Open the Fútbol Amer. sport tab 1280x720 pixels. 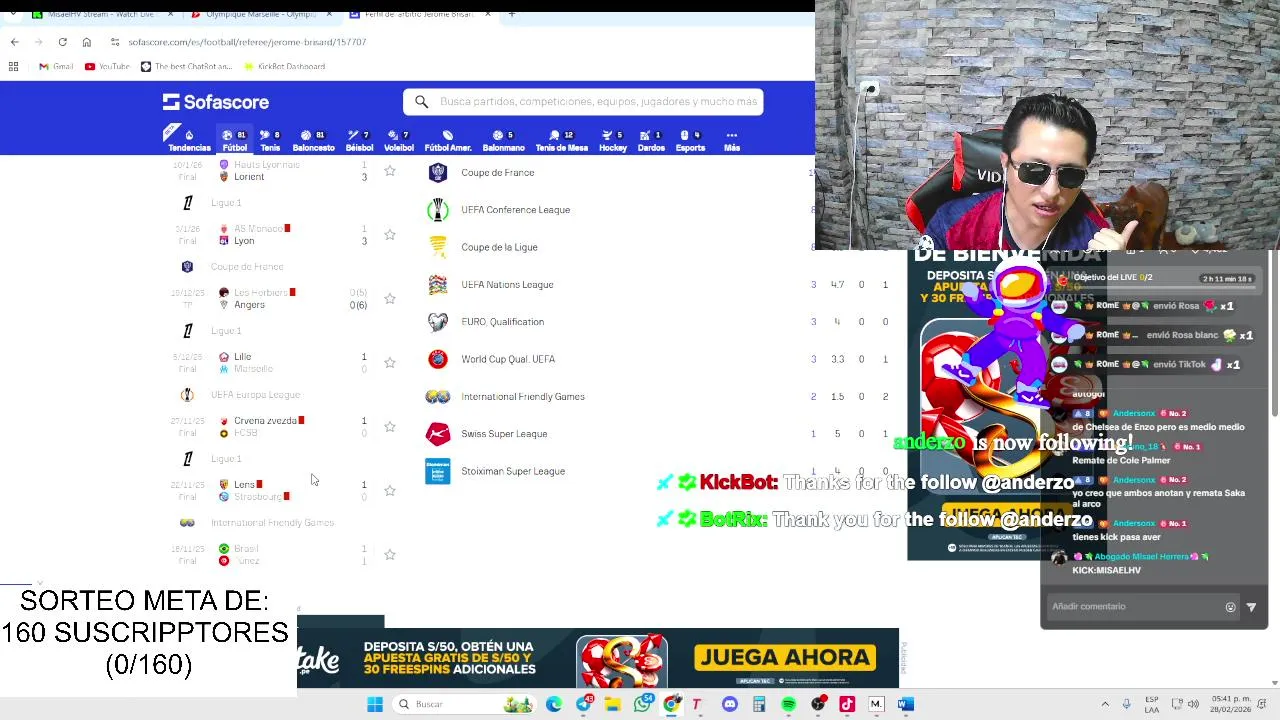[448, 141]
